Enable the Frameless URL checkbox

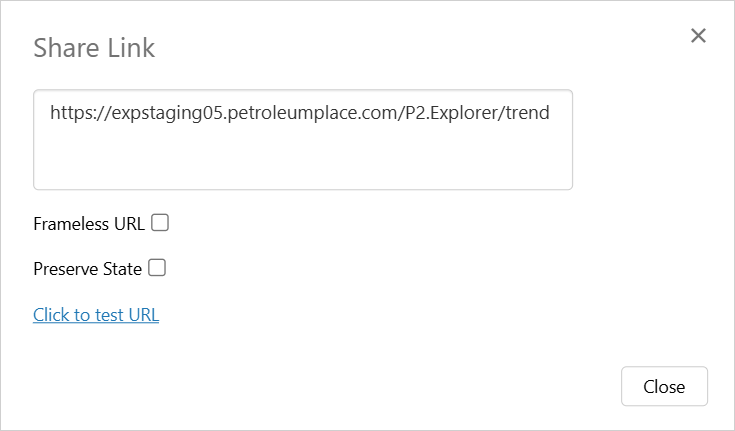click(x=160, y=223)
